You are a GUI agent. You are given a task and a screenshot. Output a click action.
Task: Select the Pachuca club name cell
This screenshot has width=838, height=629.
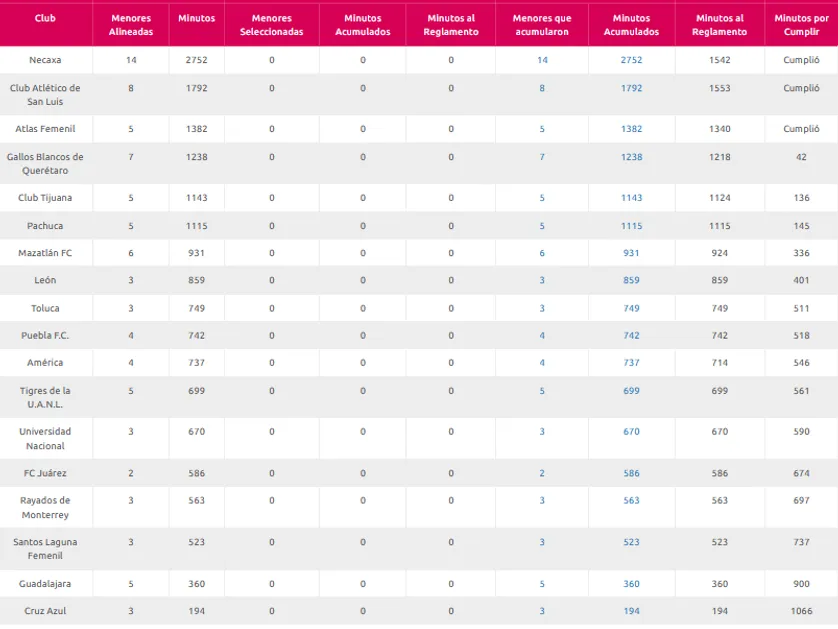(45, 226)
